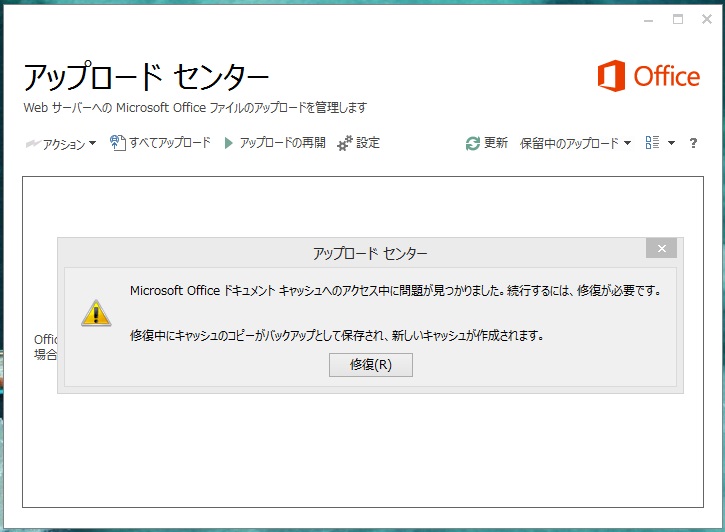
Task: Click the アクション lightning icon
Action: point(33,144)
